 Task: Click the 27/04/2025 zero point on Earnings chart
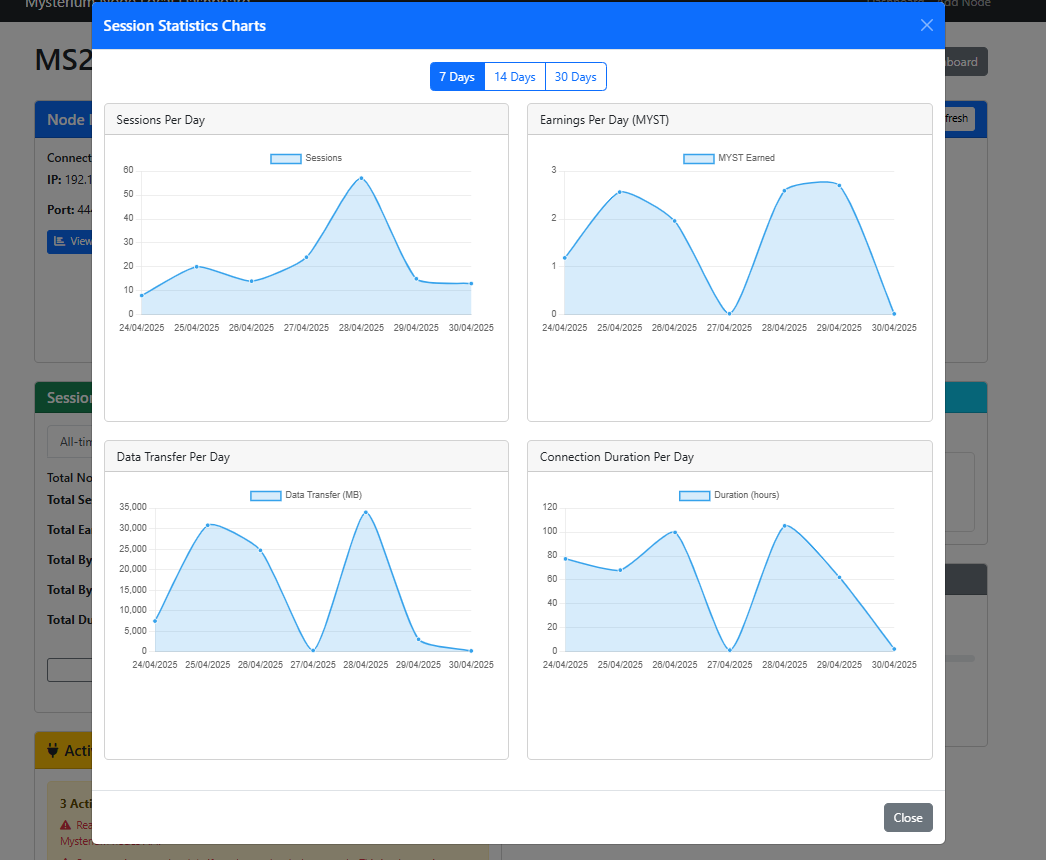click(730, 314)
